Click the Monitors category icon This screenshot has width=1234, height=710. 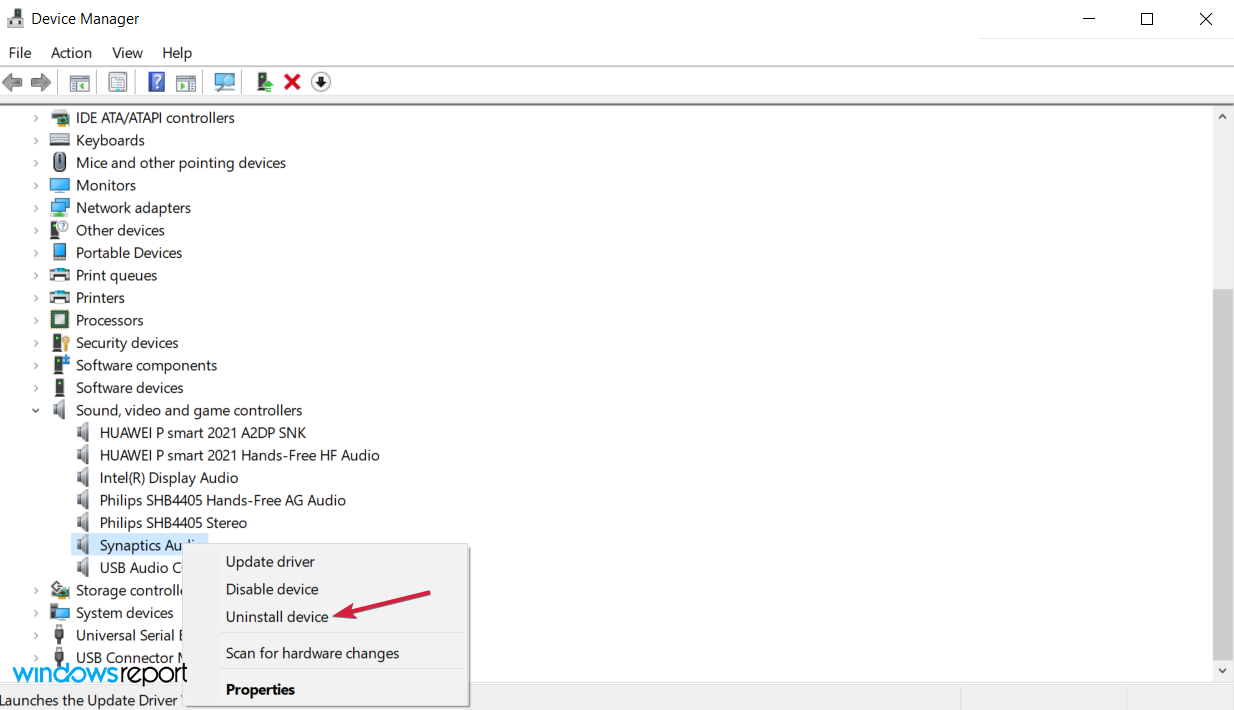pyautogui.click(x=60, y=185)
